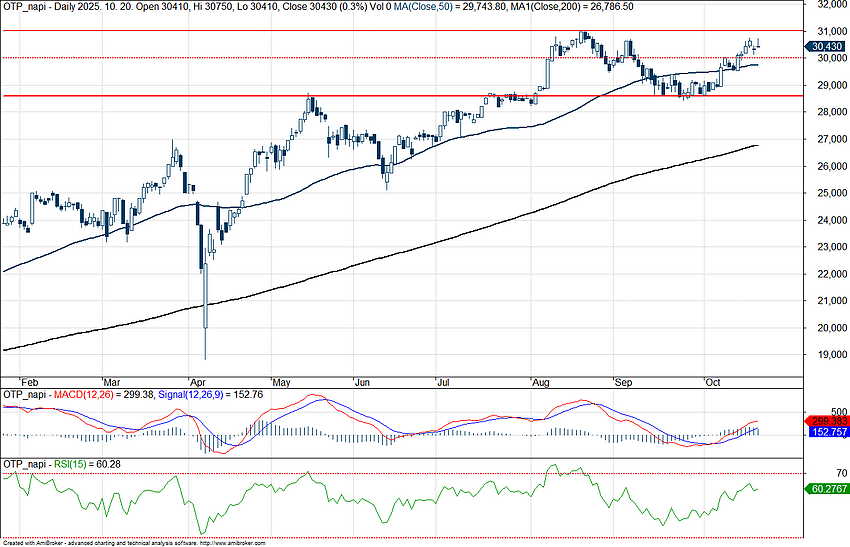Click the Oct label on time axis

(713, 382)
